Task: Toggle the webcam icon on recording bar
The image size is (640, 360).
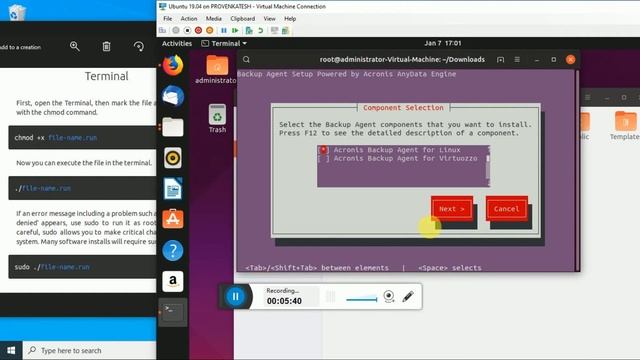Action: tap(389, 296)
